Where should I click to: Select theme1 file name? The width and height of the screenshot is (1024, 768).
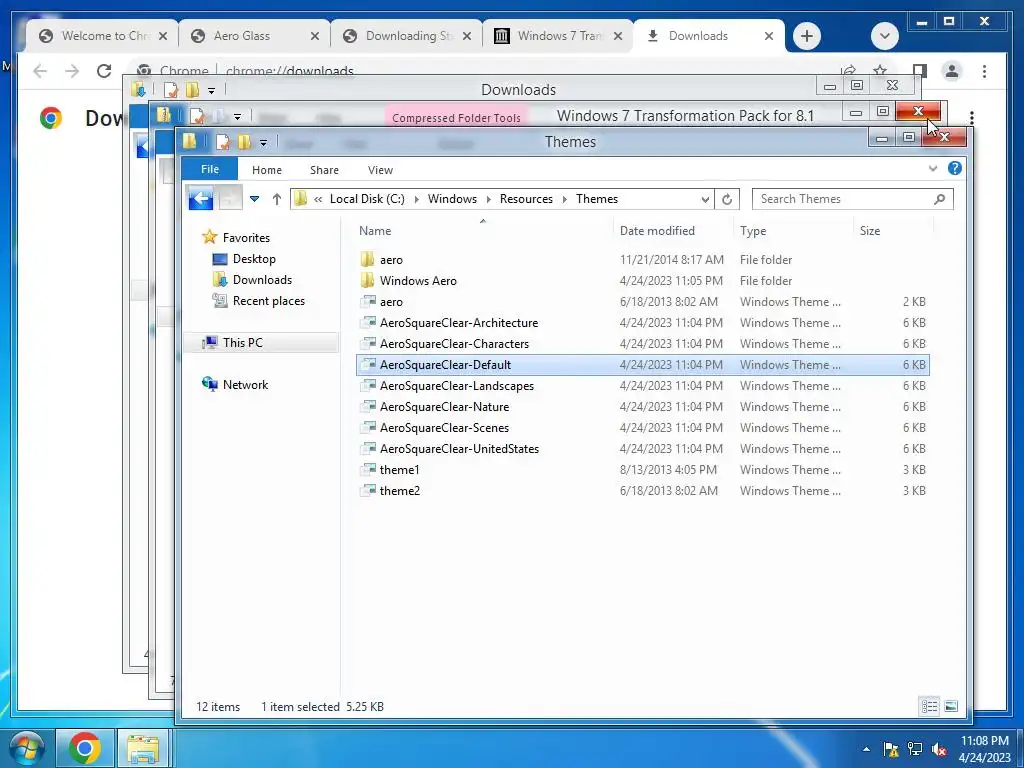tap(399, 470)
